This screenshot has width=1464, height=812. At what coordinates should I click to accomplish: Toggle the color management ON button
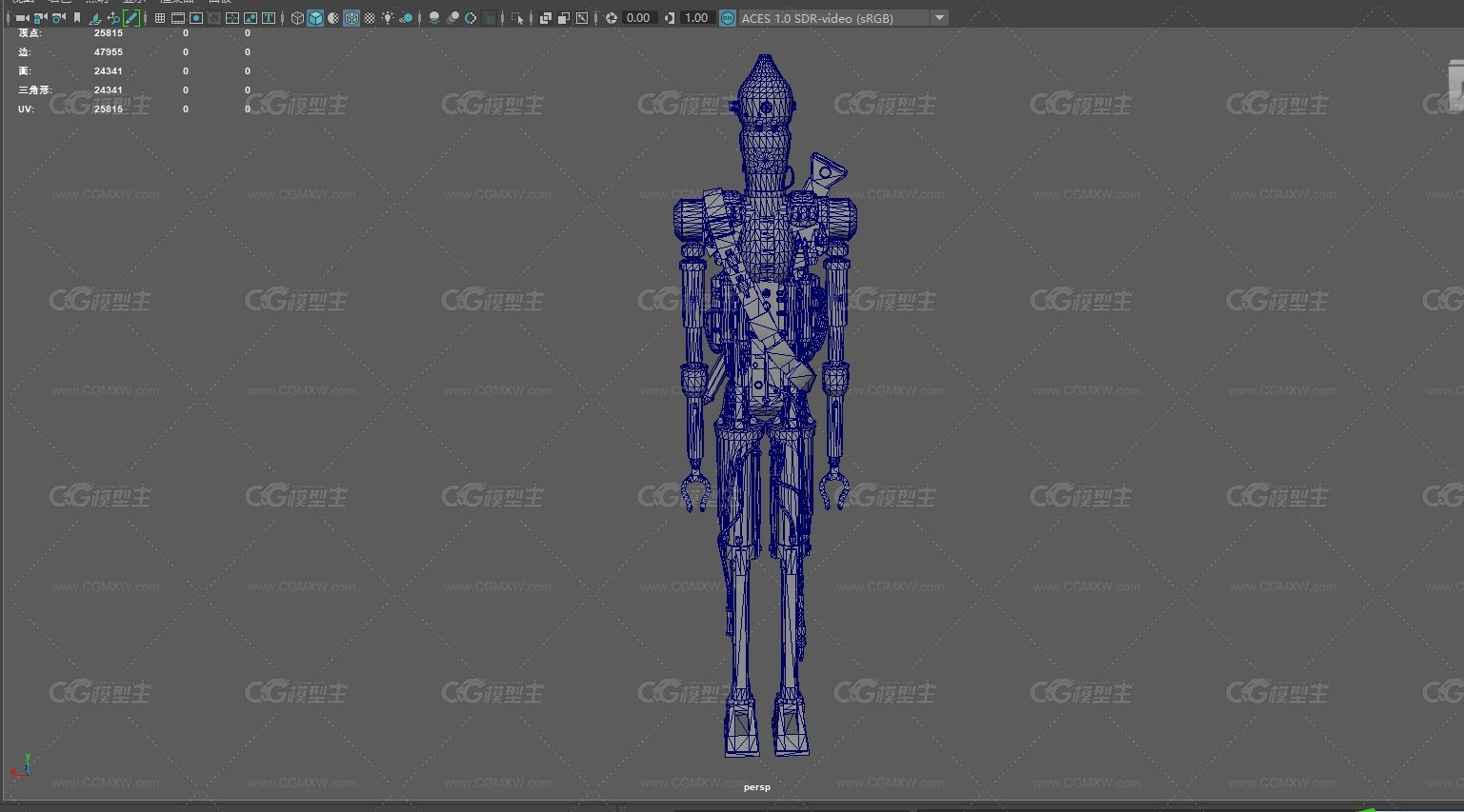pyautogui.click(x=728, y=18)
